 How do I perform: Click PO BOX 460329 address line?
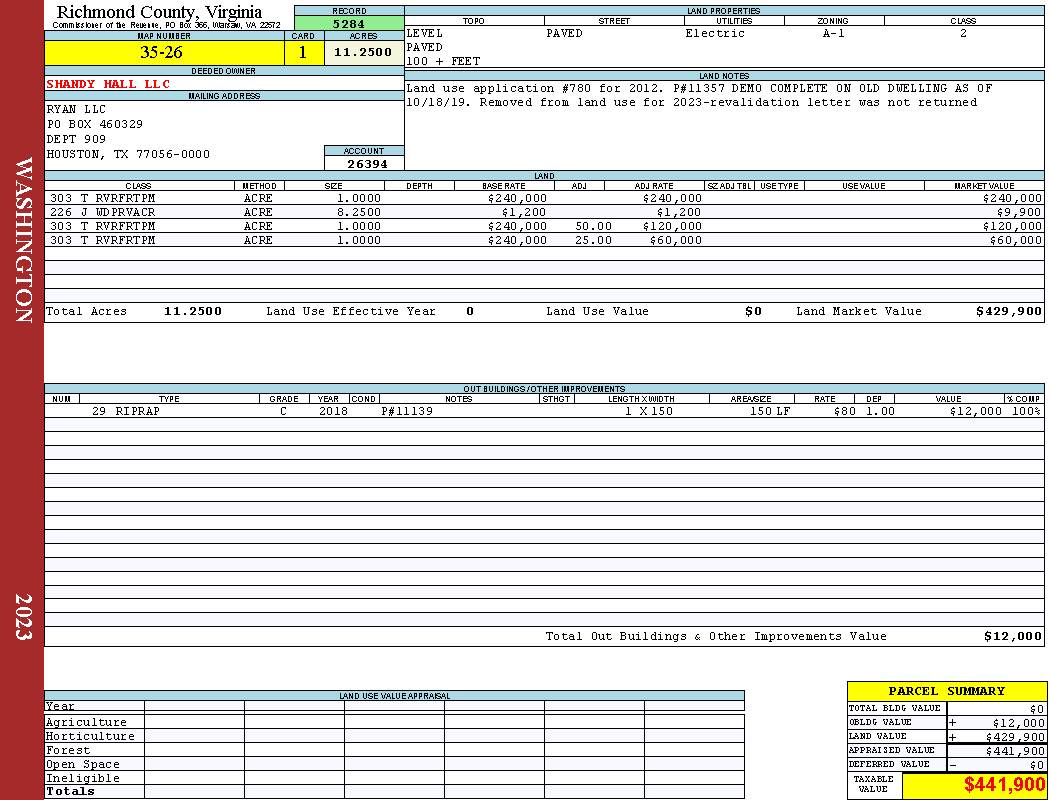[x=94, y=124]
